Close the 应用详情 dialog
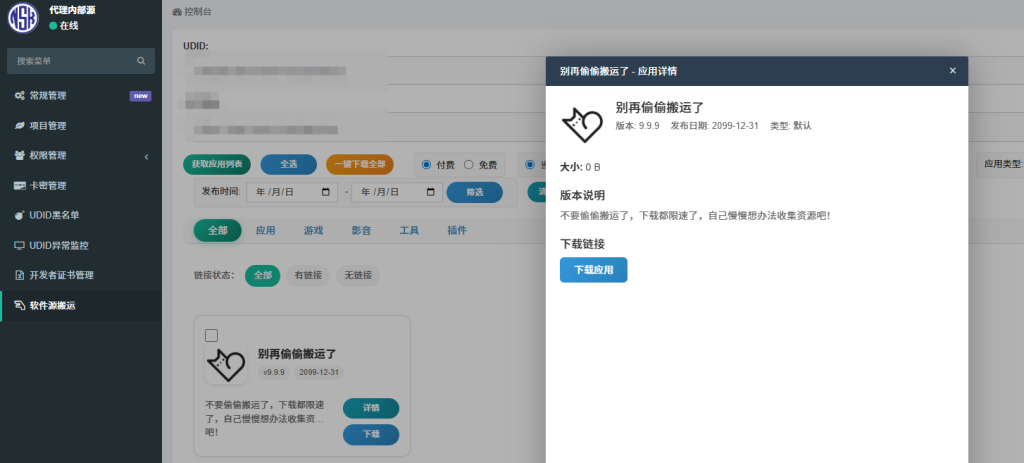The image size is (1024, 463). tap(953, 71)
